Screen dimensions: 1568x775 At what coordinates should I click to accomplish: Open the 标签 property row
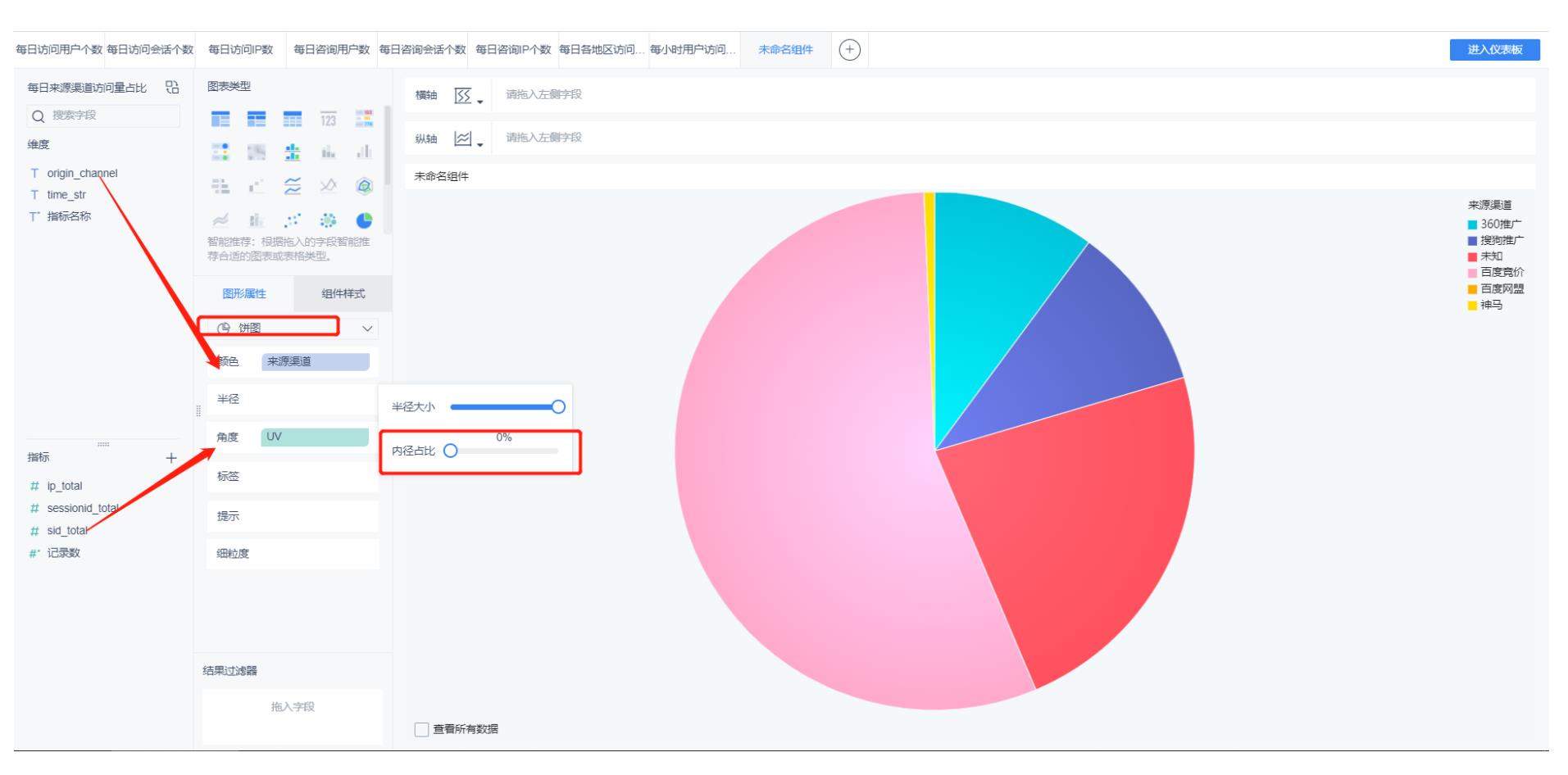click(x=293, y=476)
